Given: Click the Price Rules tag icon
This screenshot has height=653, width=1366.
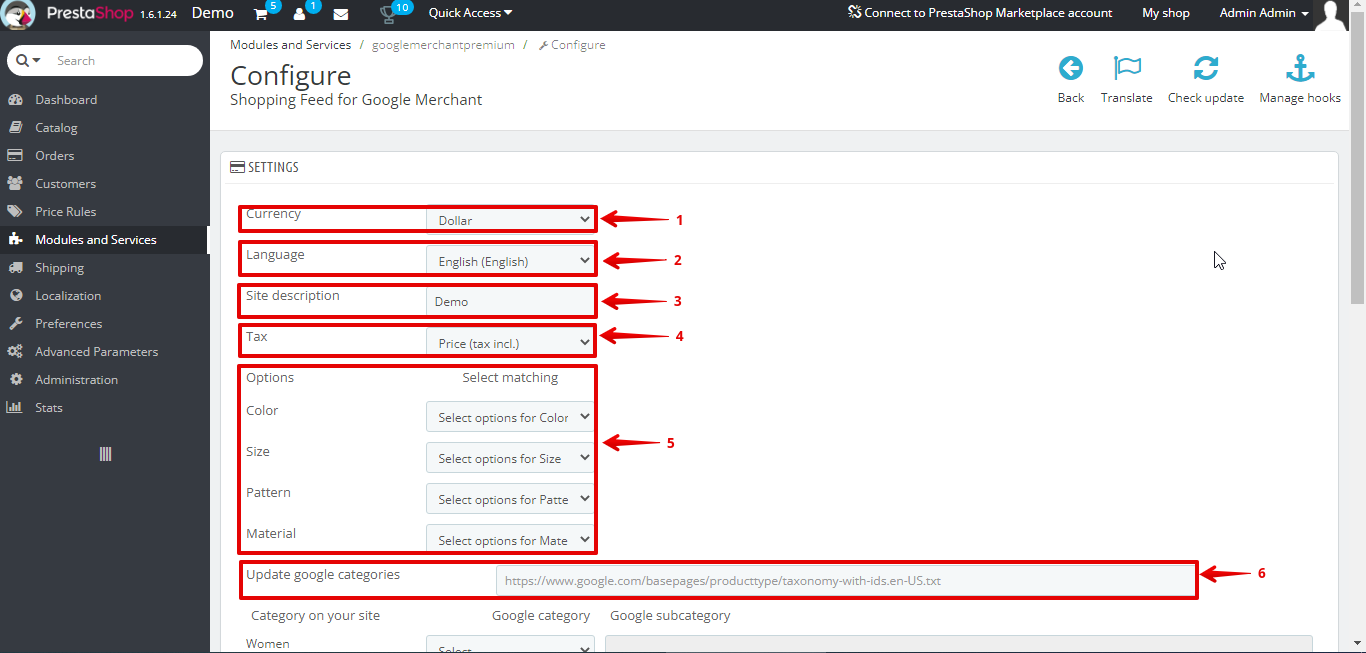Looking at the screenshot, I should (15, 212).
